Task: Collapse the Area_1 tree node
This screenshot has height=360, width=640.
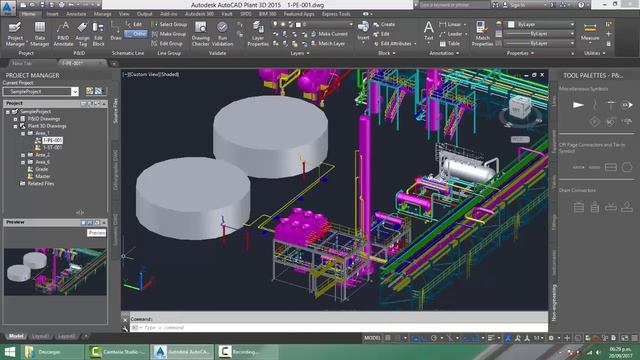Action: (x=23, y=133)
